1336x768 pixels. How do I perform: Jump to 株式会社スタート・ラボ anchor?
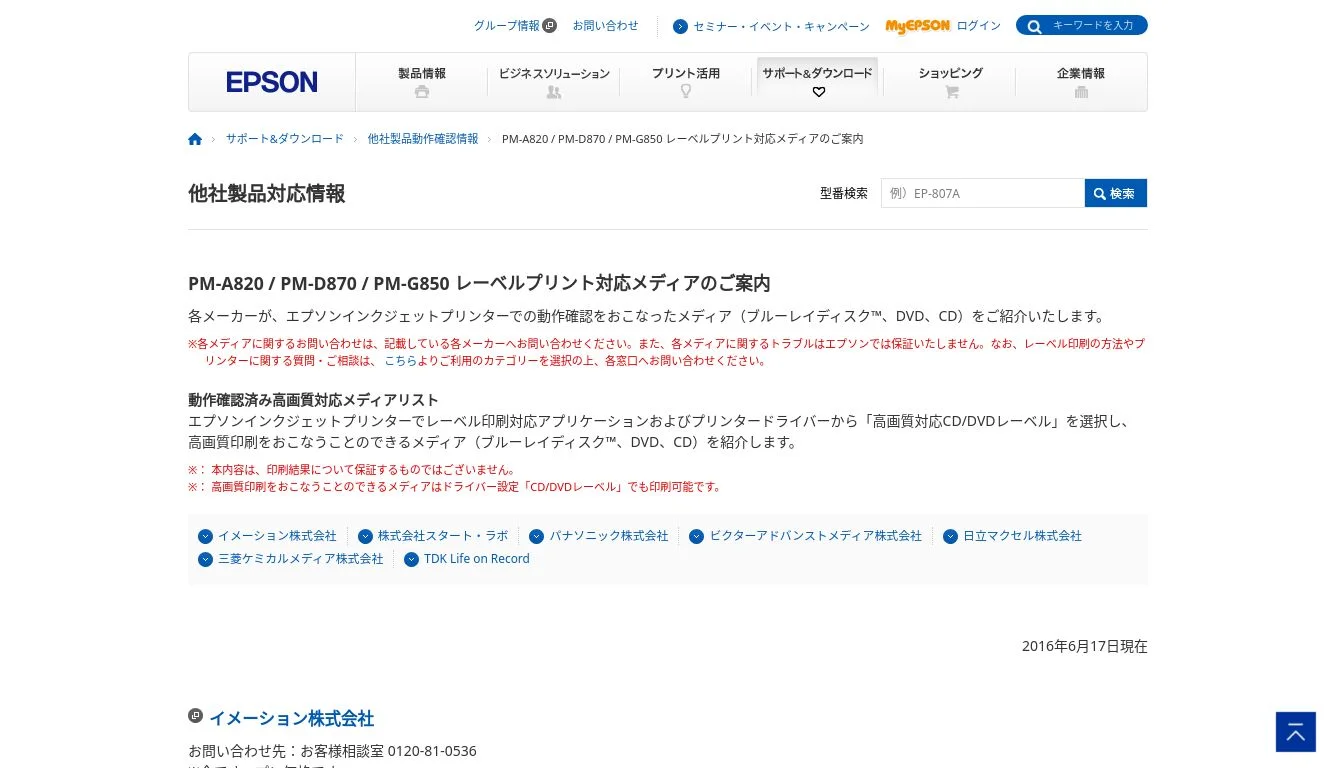tap(443, 536)
